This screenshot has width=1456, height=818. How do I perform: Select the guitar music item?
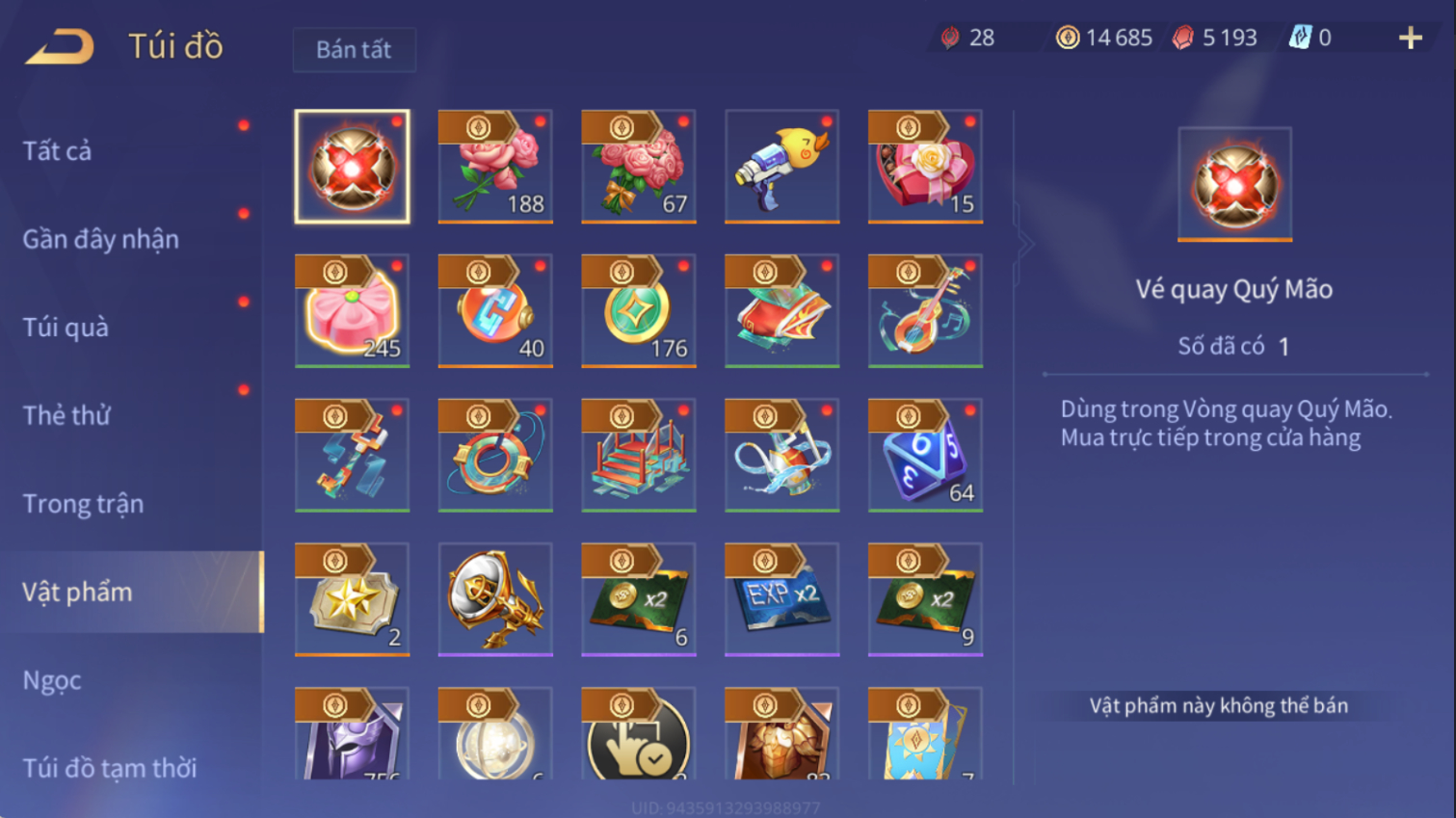tap(925, 311)
